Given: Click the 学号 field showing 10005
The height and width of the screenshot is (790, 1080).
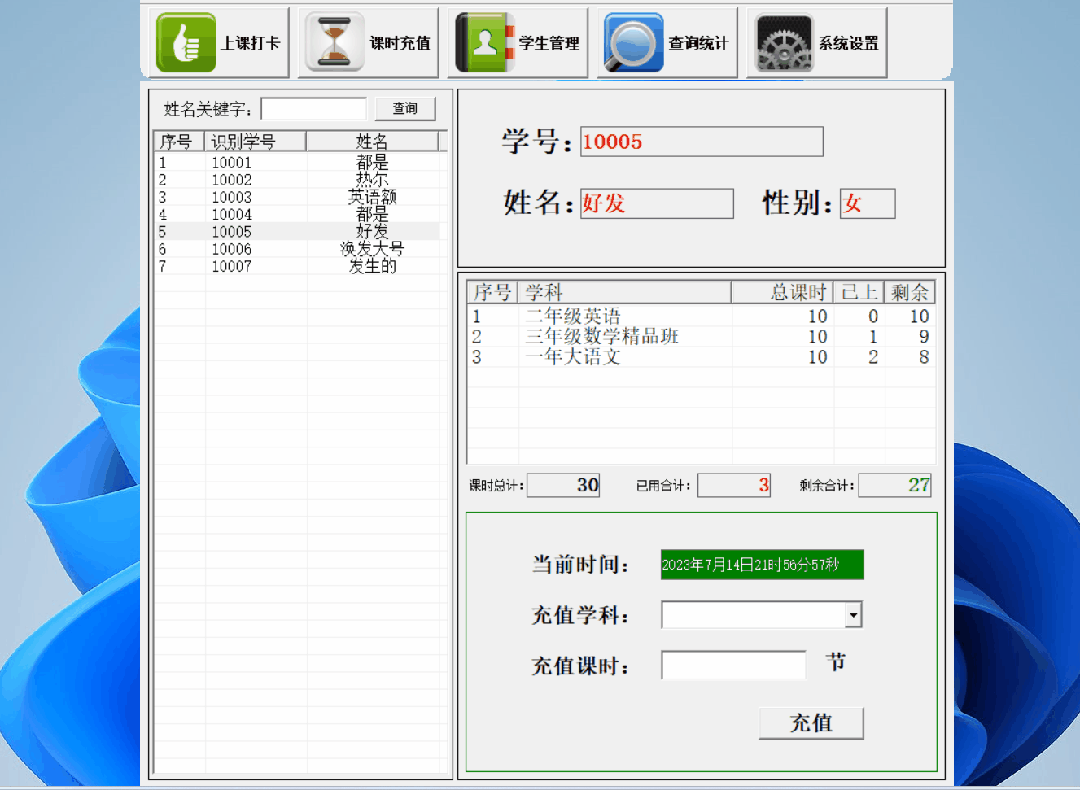Looking at the screenshot, I should [701, 141].
